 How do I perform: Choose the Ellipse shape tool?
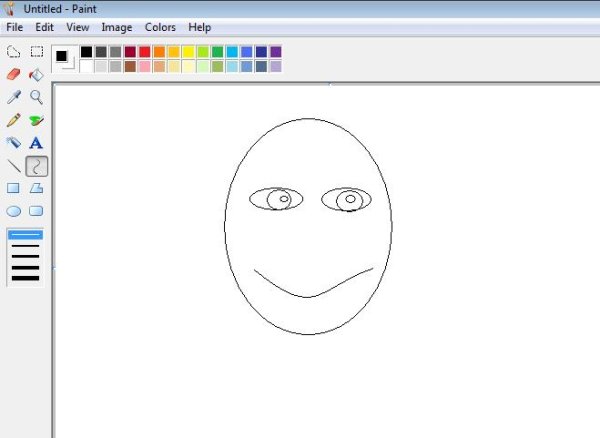(x=14, y=211)
